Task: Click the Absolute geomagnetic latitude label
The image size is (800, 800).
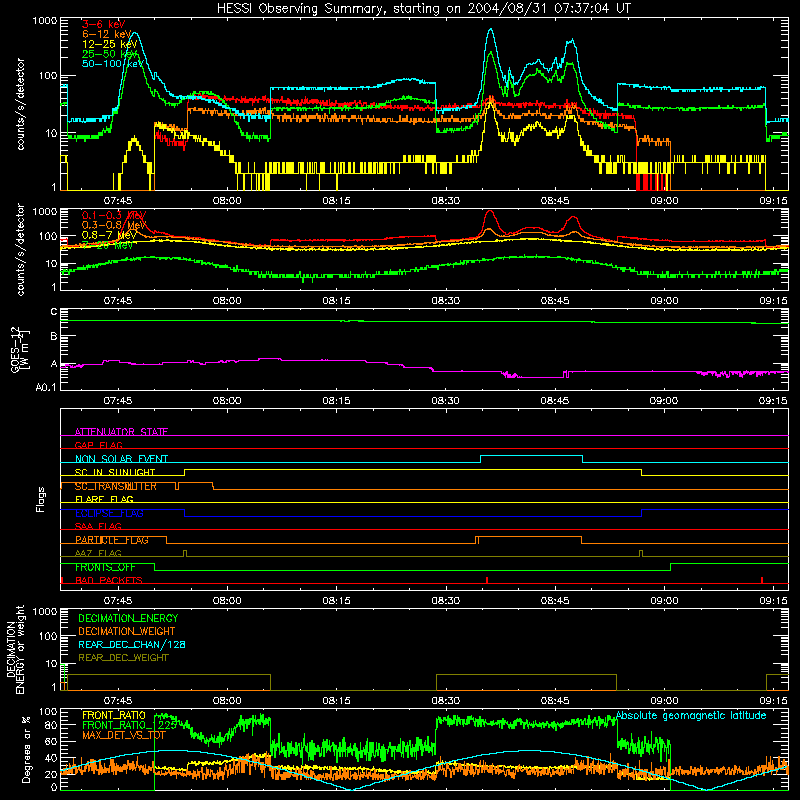Action: coord(691,716)
